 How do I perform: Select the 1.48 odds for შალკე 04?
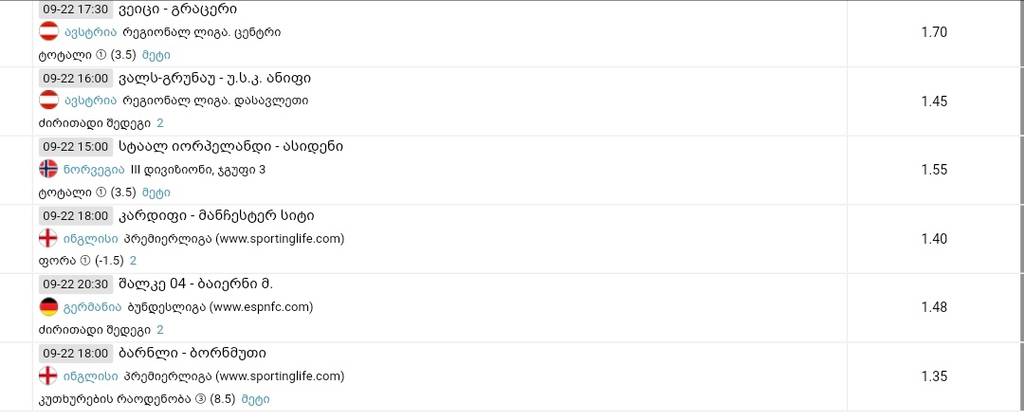(x=933, y=307)
